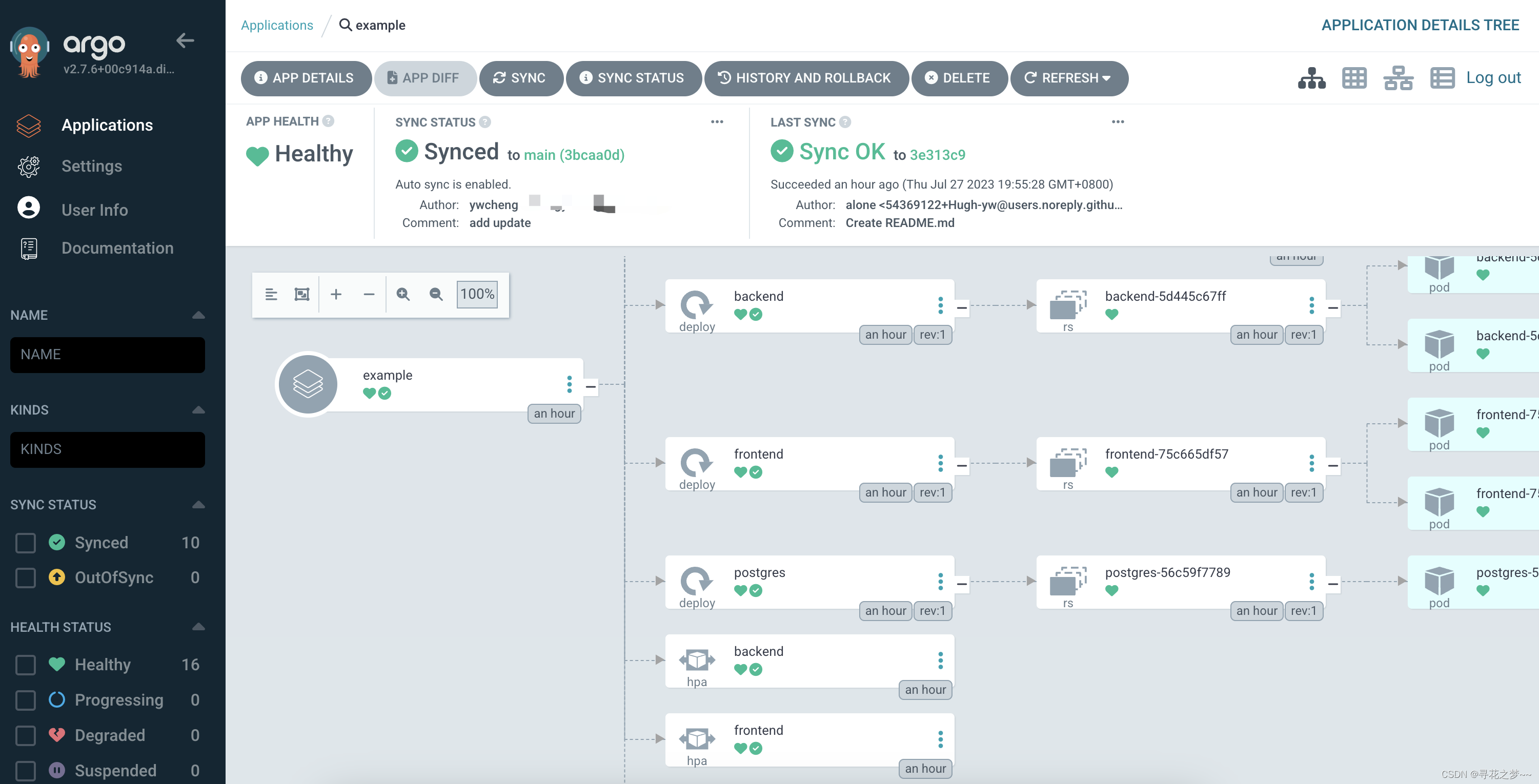
Task: Open SYNC STATUS help icon
Action: point(485,122)
